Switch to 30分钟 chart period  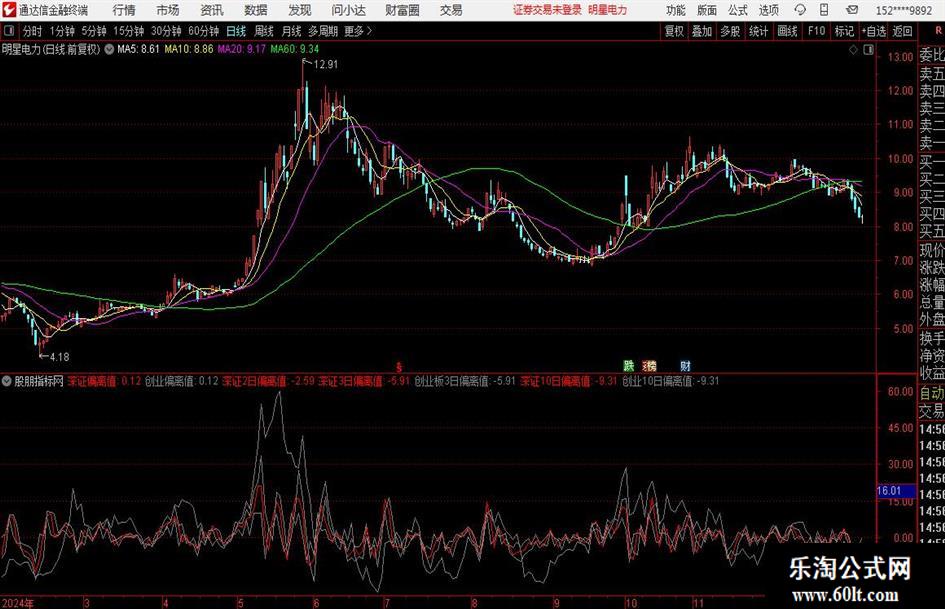tap(166, 31)
